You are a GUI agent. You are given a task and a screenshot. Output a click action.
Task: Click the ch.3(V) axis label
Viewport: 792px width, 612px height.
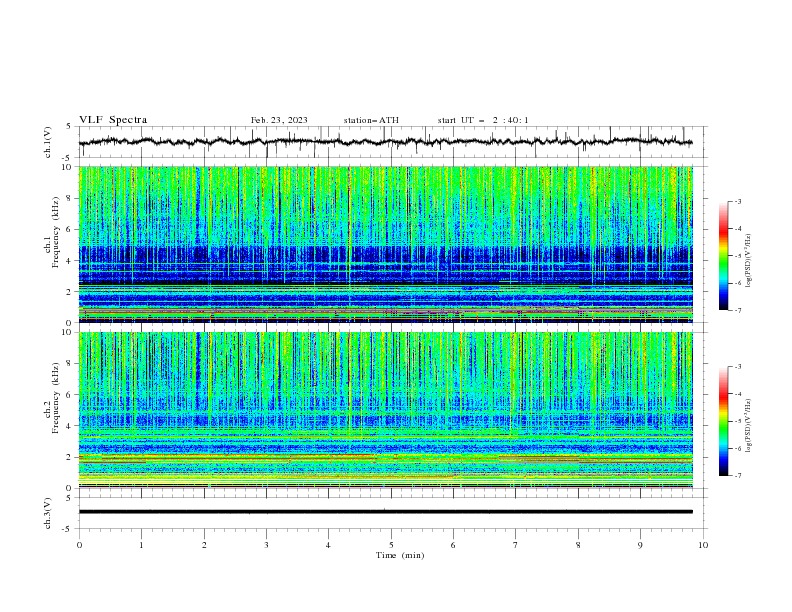tap(47, 513)
